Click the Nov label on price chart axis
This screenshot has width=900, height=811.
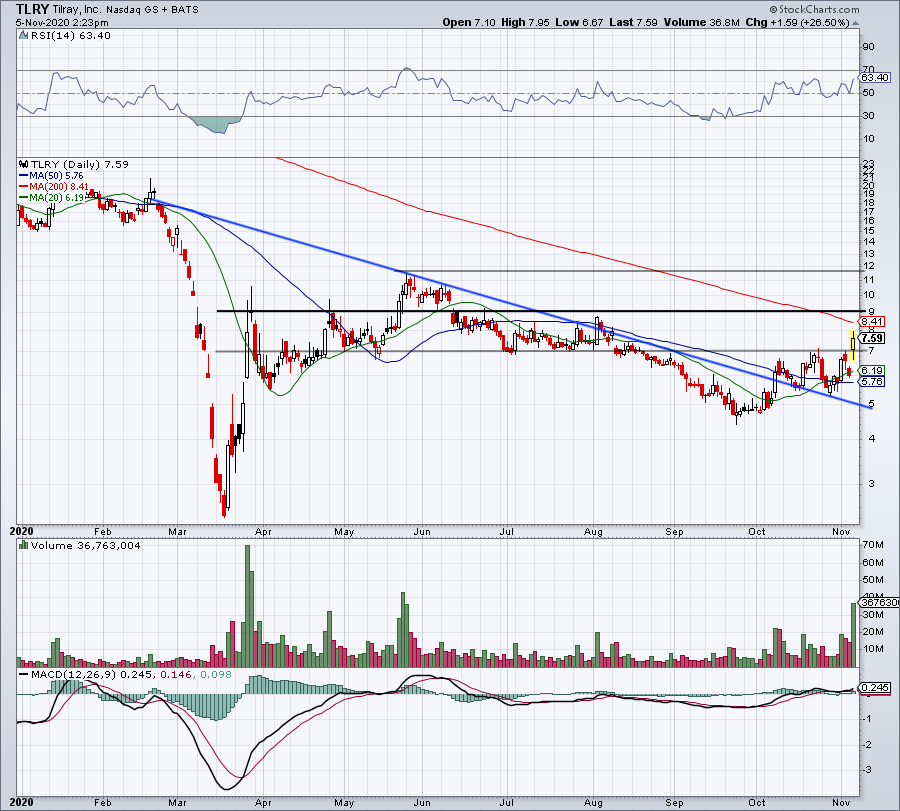841,531
